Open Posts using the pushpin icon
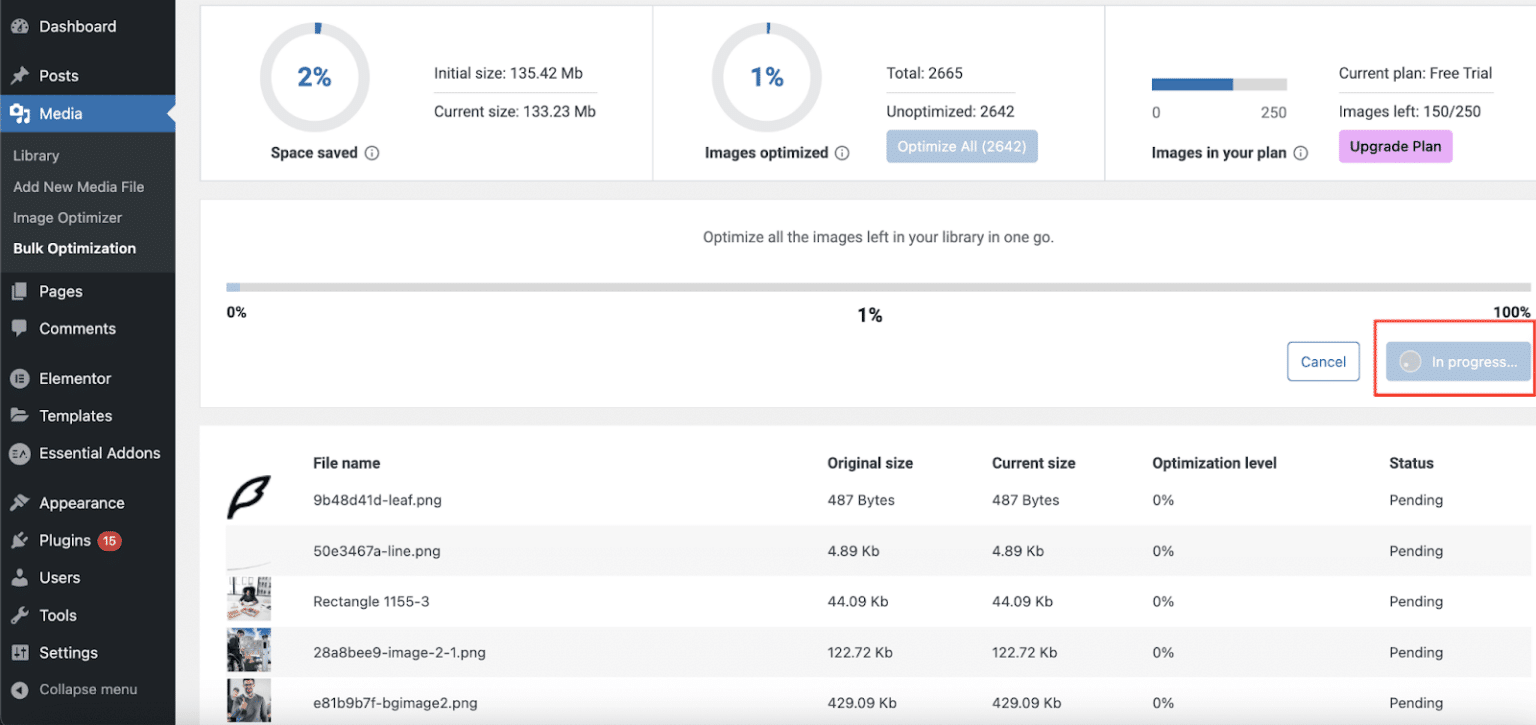The width and height of the screenshot is (1536, 725). click(22, 75)
